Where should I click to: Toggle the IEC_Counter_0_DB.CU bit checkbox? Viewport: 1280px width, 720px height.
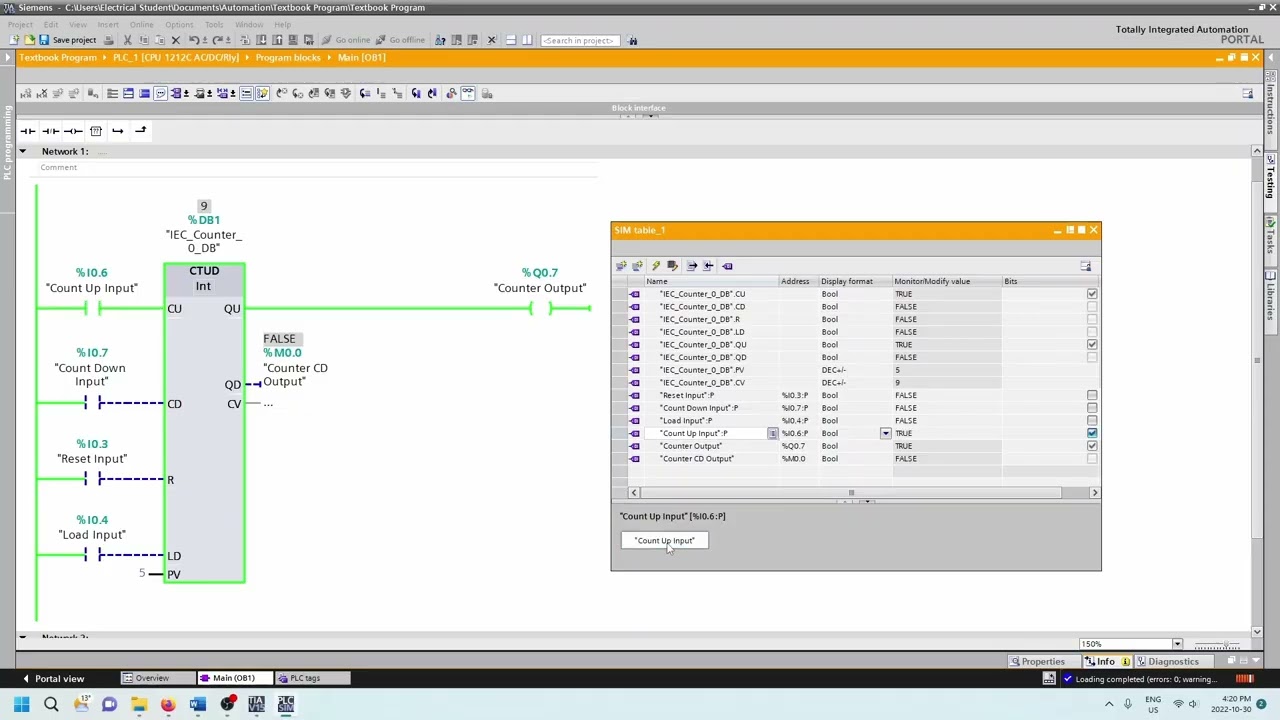[x=1092, y=294]
